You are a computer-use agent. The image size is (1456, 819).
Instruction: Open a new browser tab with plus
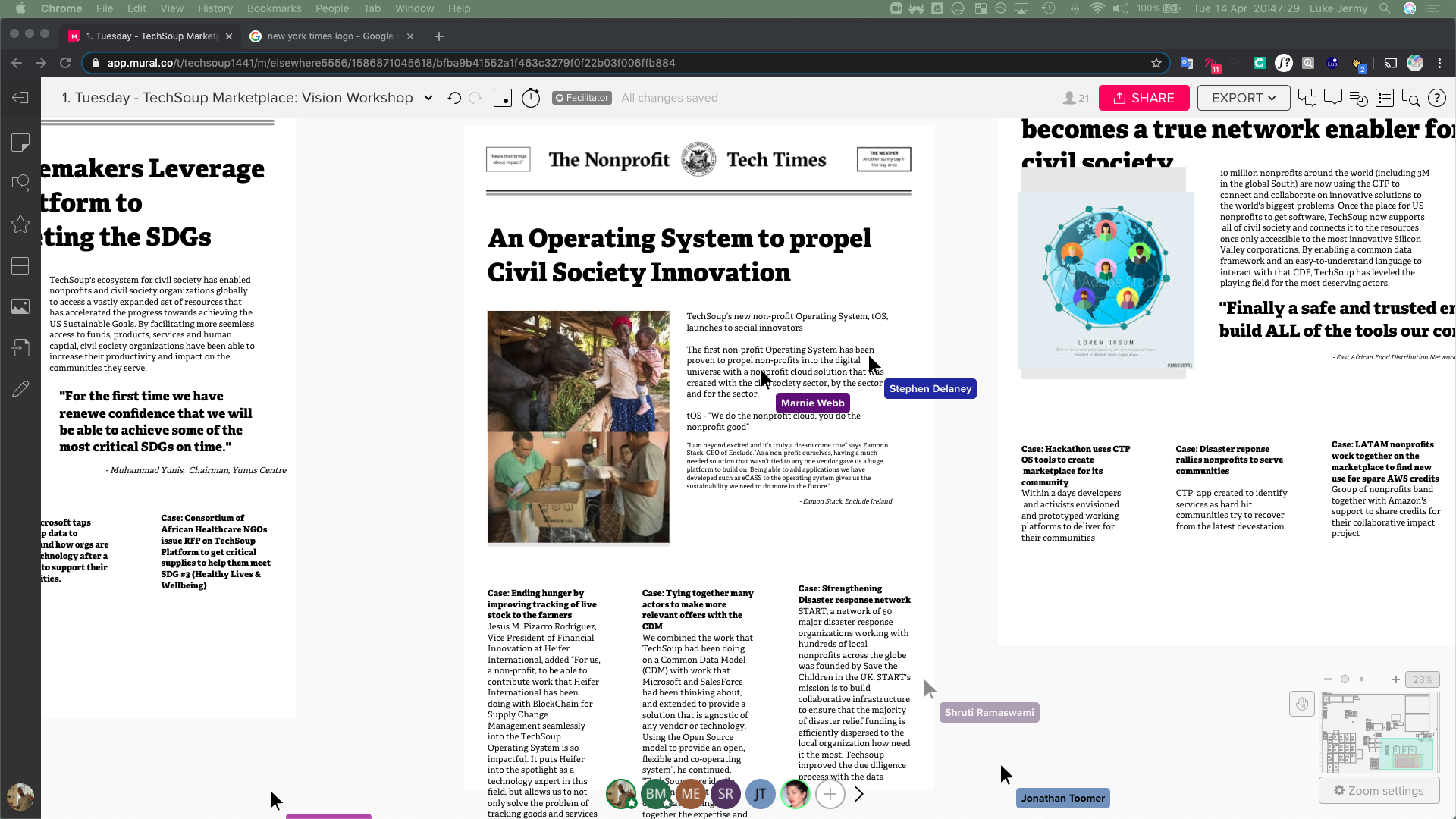[439, 36]
